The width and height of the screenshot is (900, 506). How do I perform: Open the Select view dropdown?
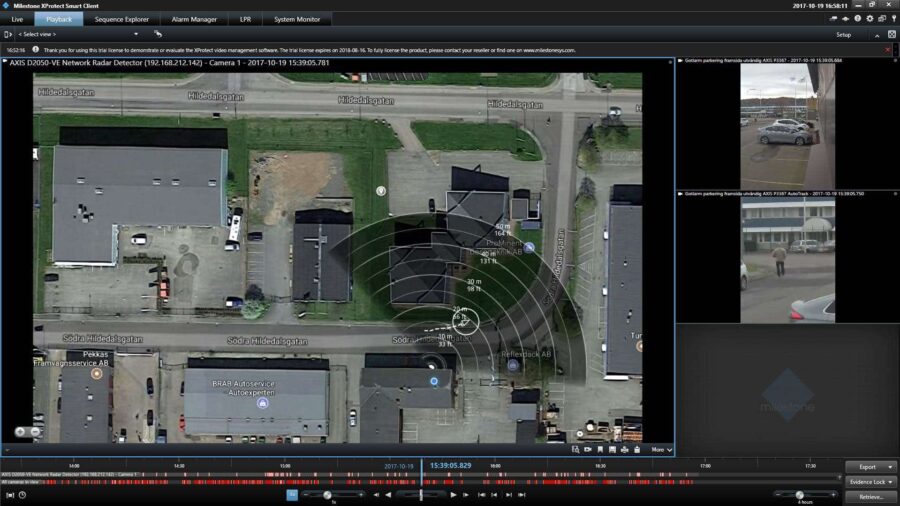78,34
